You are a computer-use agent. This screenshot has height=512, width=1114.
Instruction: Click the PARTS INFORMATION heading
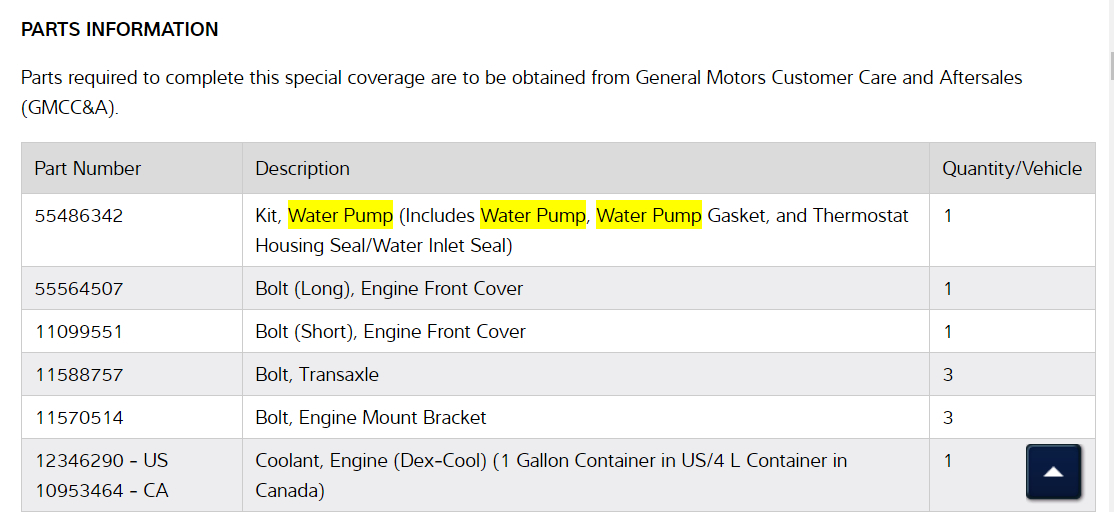click(x=120, y=29)
